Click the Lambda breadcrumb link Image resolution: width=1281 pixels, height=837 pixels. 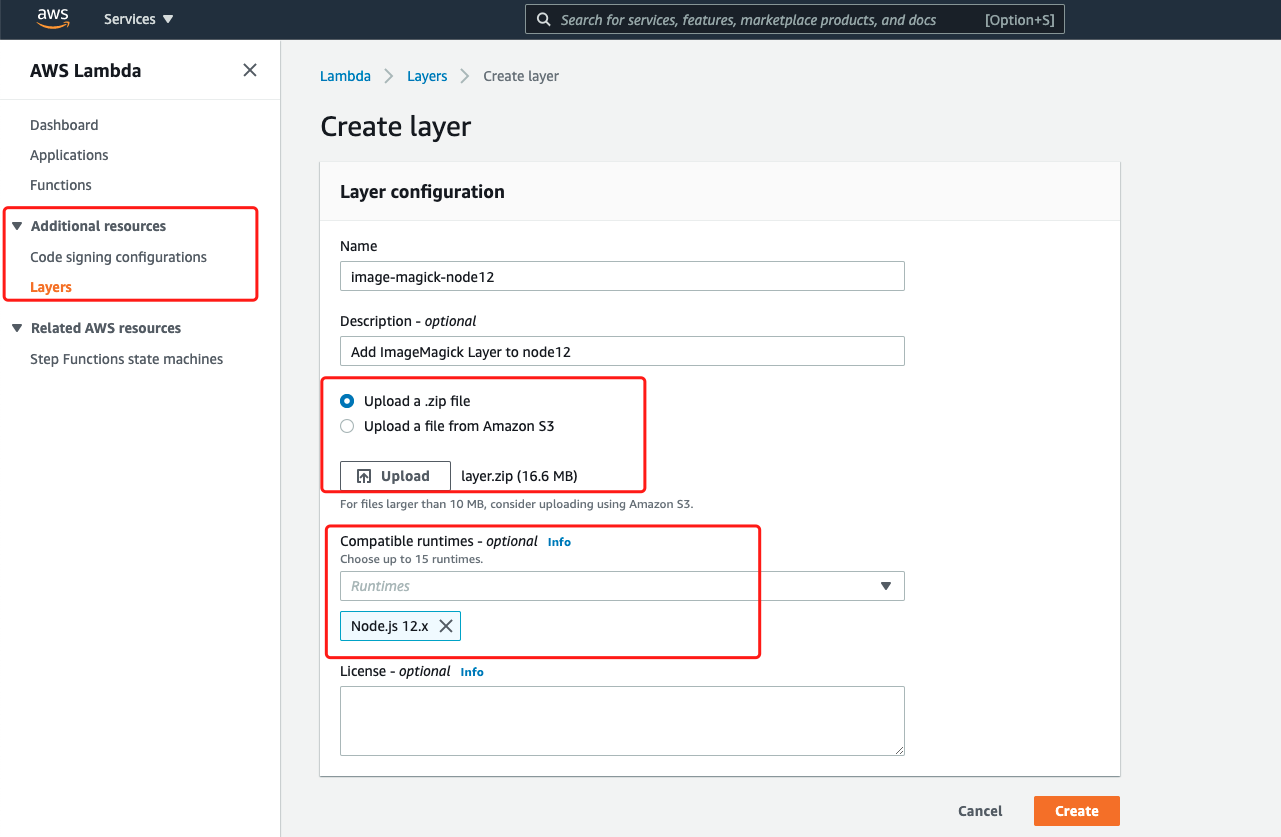click(345, 76)
